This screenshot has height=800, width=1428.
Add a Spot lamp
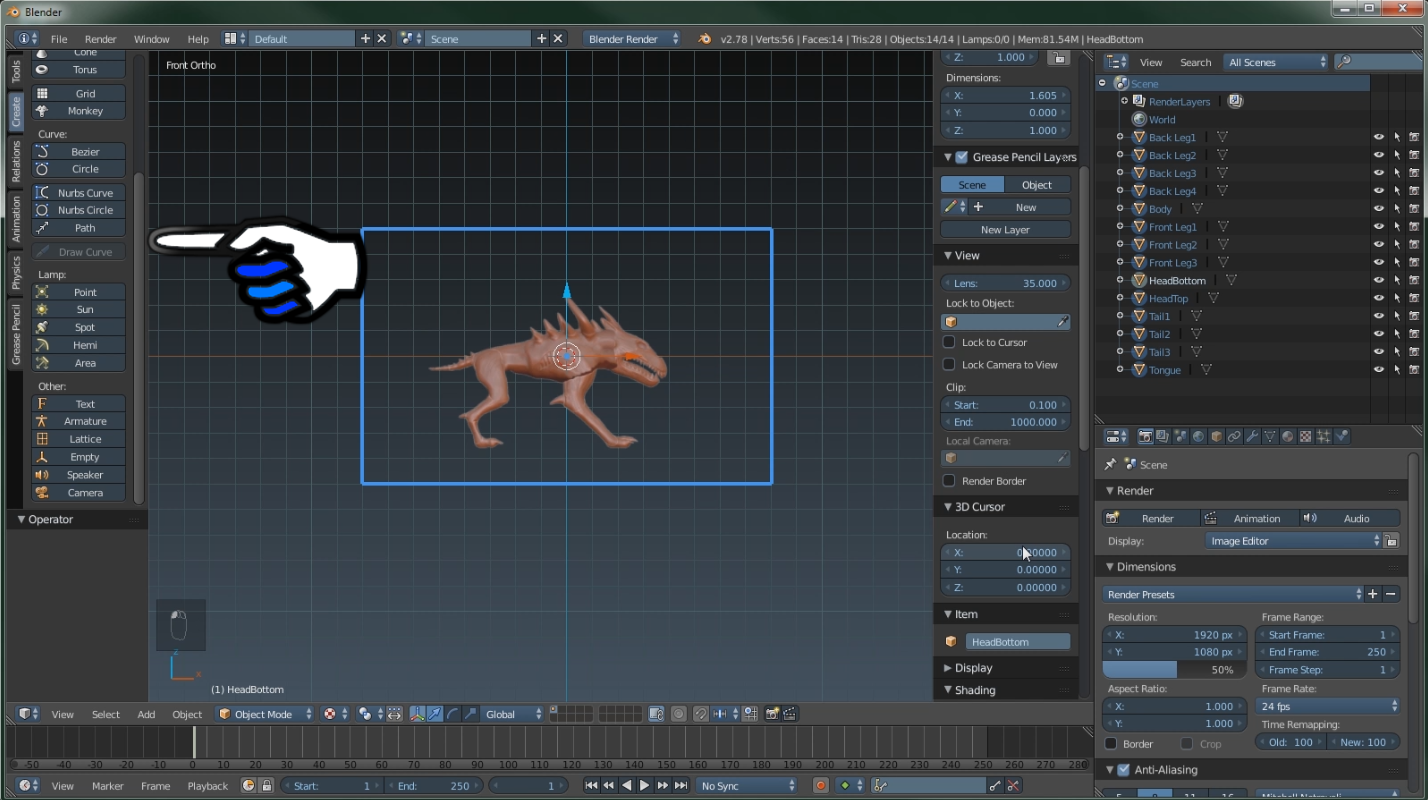(79, 327)
